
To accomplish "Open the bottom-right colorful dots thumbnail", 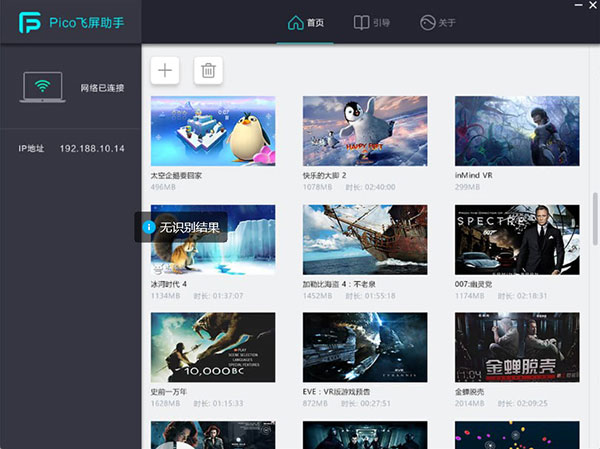I will coord(517,435).
